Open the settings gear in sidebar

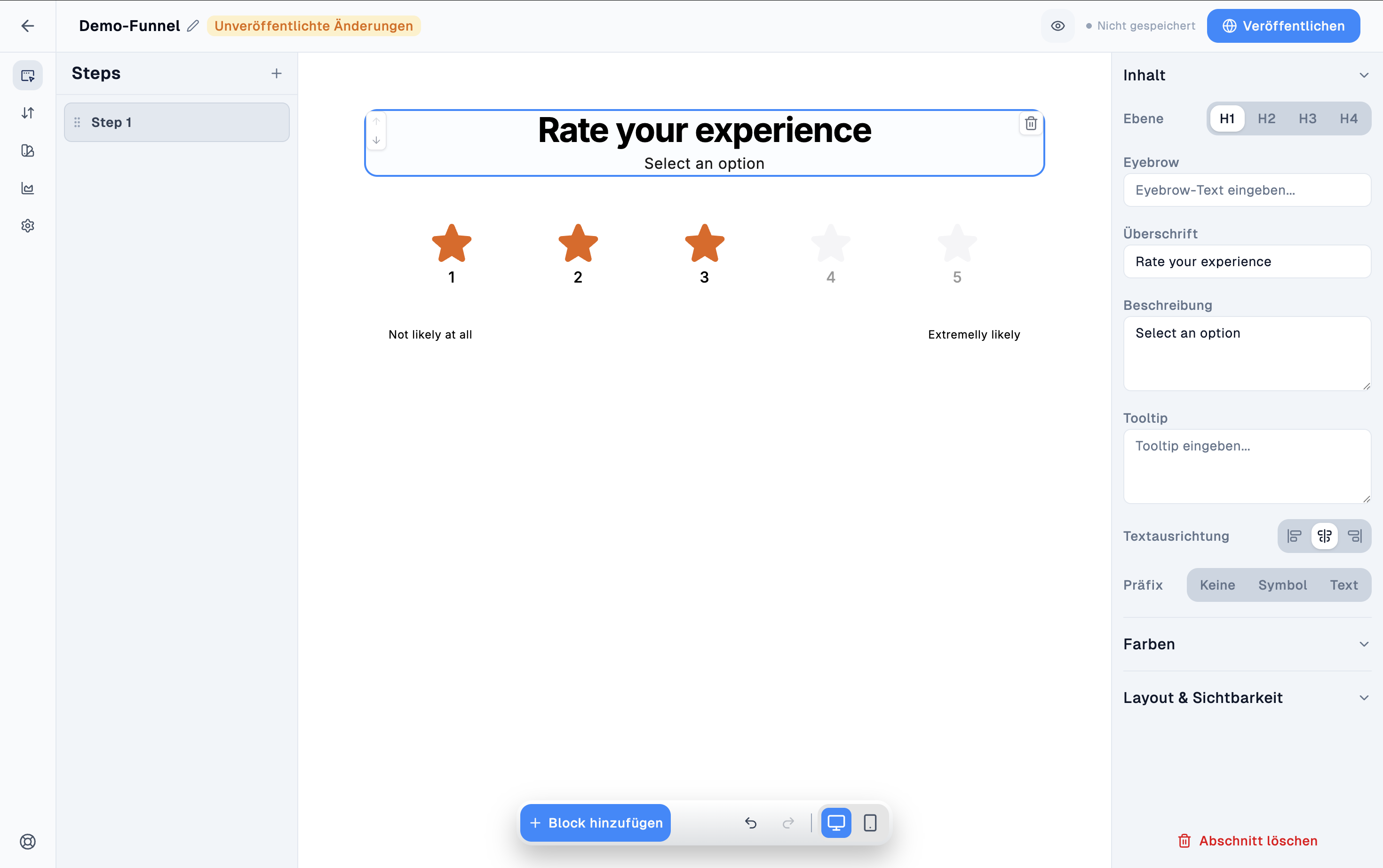tap(28, 226)
